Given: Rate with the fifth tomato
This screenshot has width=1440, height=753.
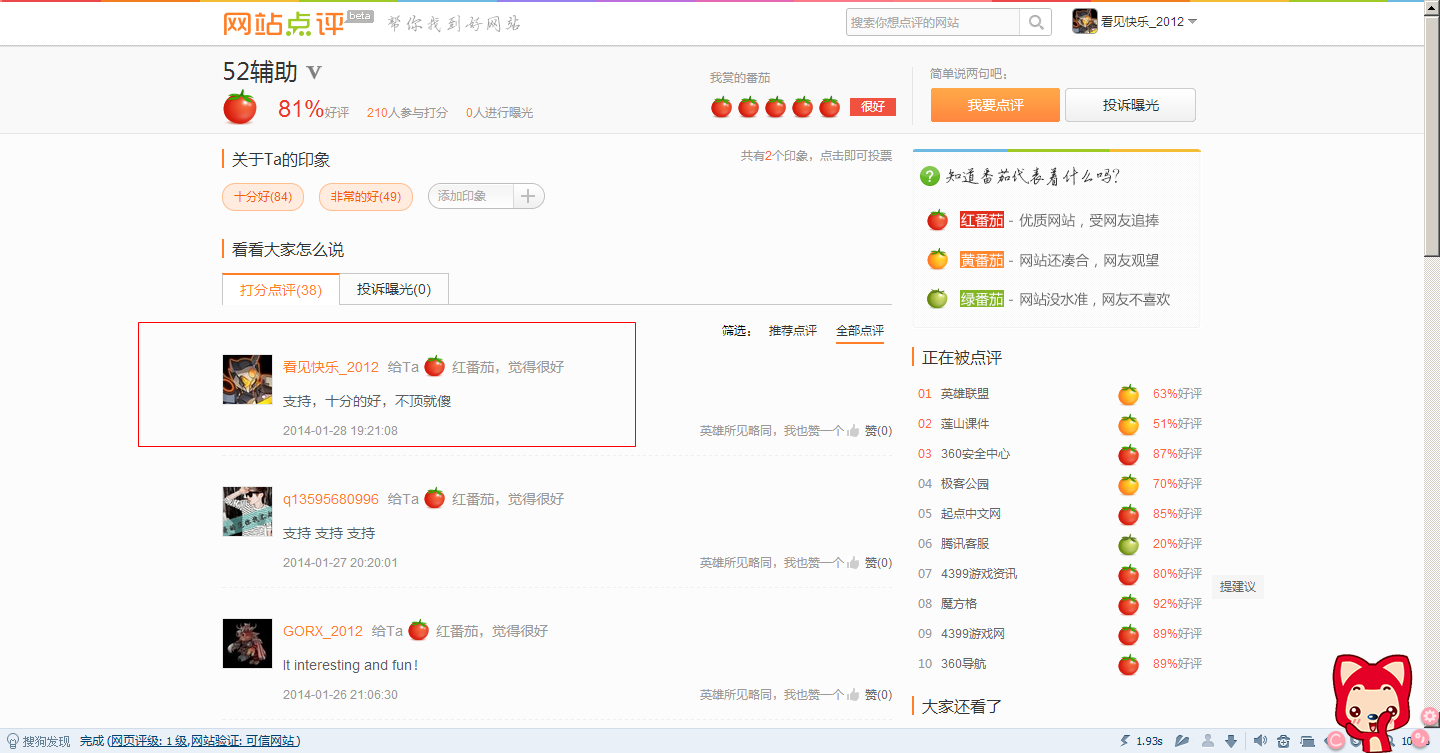Looking at the screenshot, I should pos(829,107).
